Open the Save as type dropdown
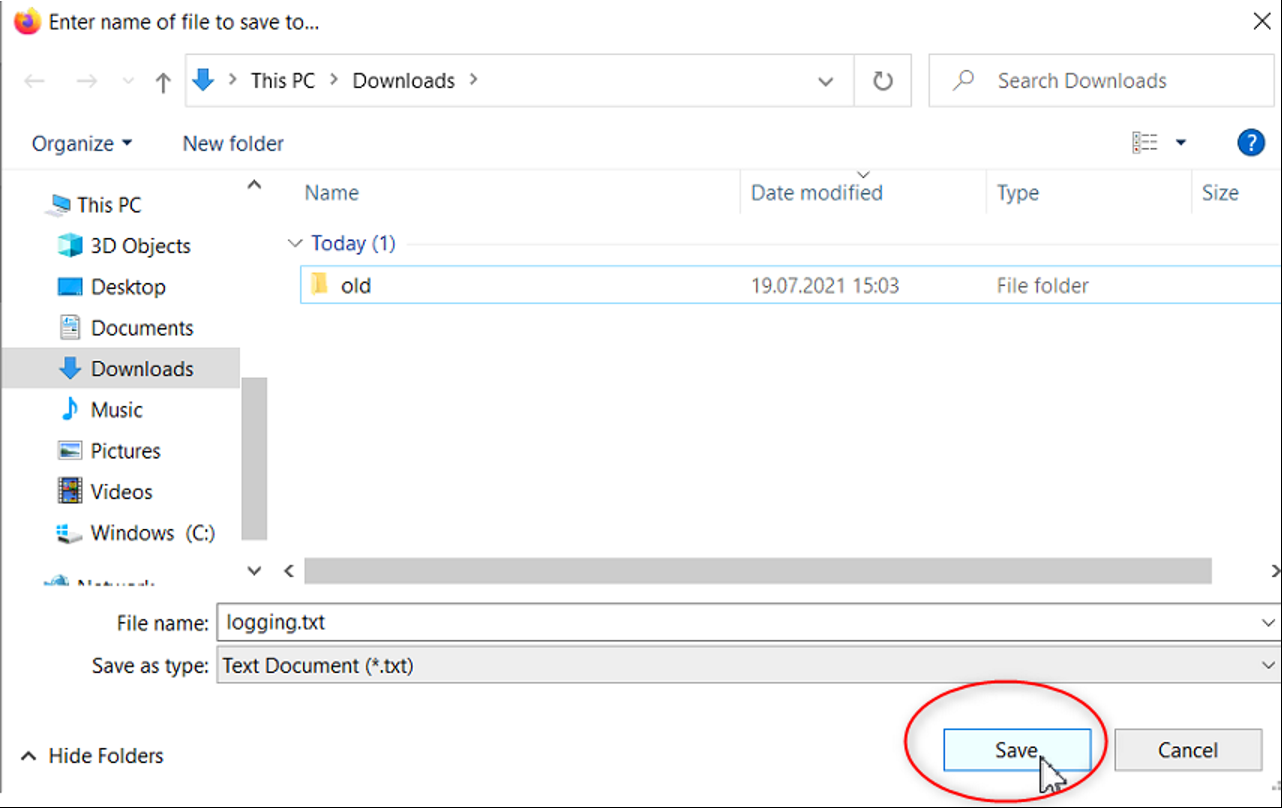Image resolution: width=1282 pixels, height=808 pixels. [x=748, y=665]
